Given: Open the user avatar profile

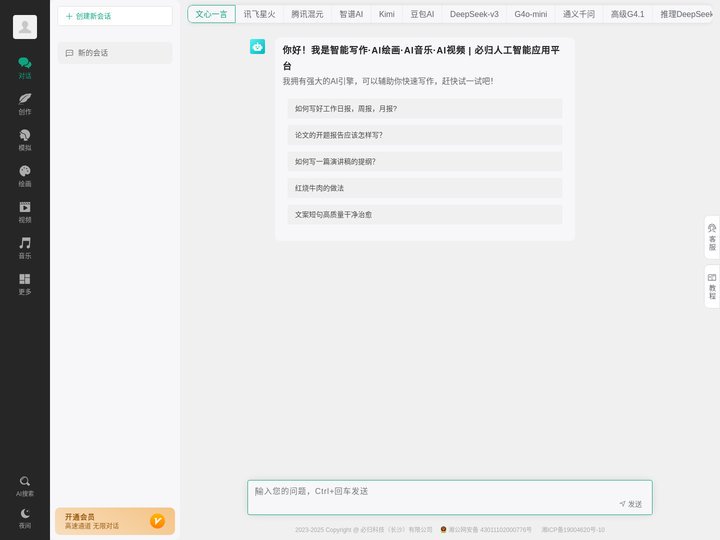Looking at the screenshot, I should [25, 27].
